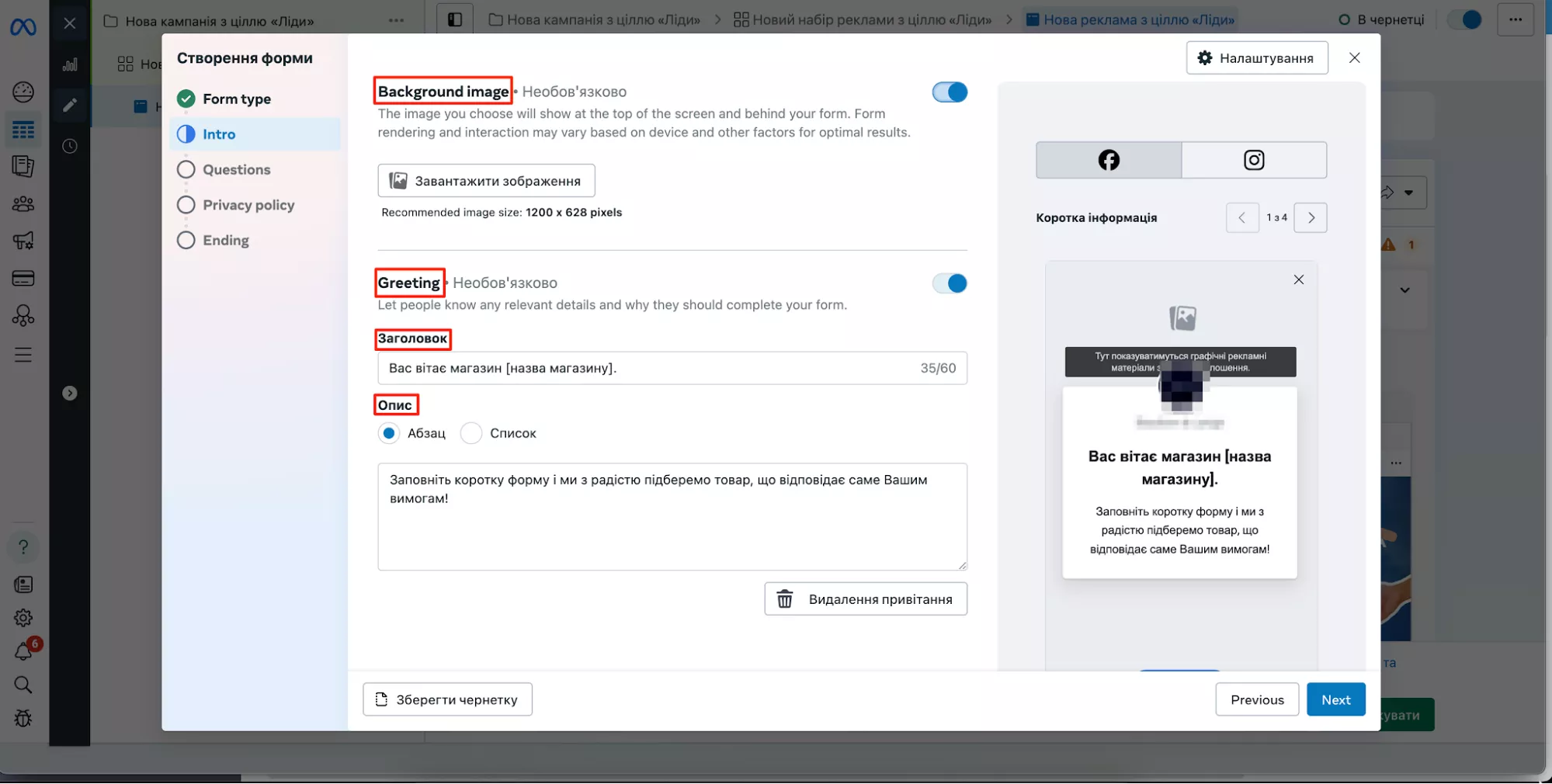The image size is (1552, 784).
Task: Click the bug report icon
Action: coord(23,719)
